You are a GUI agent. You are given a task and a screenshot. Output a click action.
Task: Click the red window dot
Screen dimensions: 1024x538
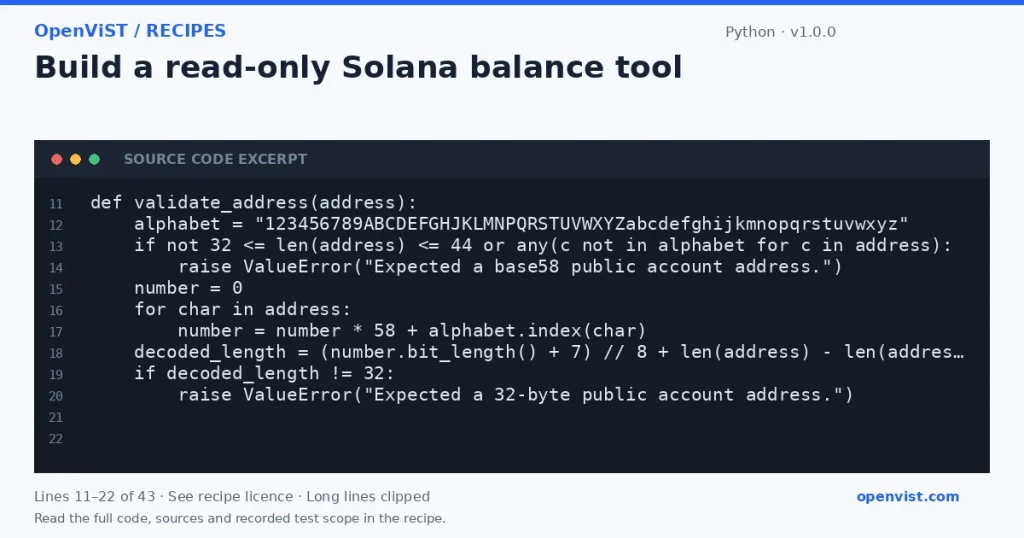click(x=57, y=159)
